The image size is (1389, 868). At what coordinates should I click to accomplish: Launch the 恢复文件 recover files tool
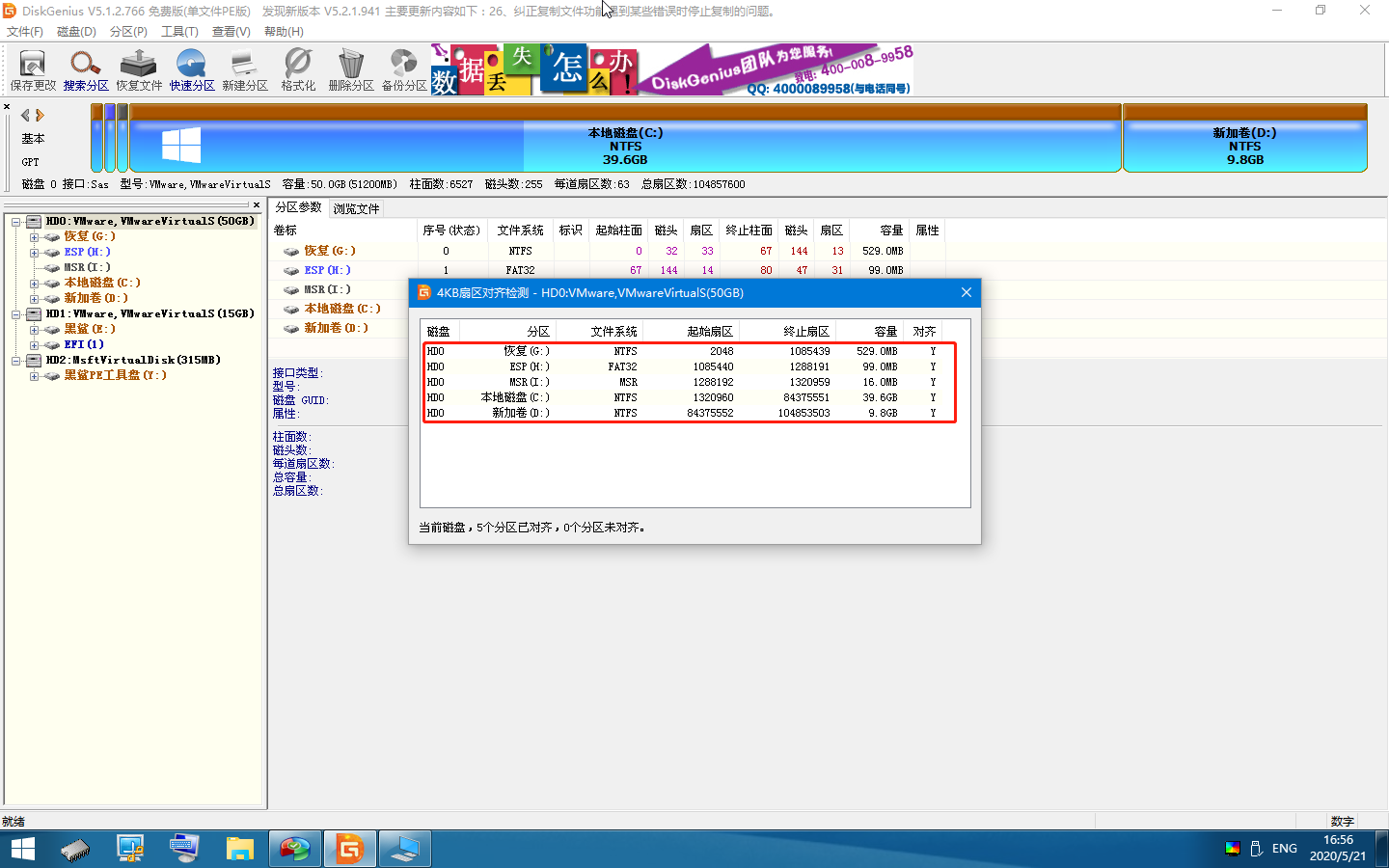139,70
